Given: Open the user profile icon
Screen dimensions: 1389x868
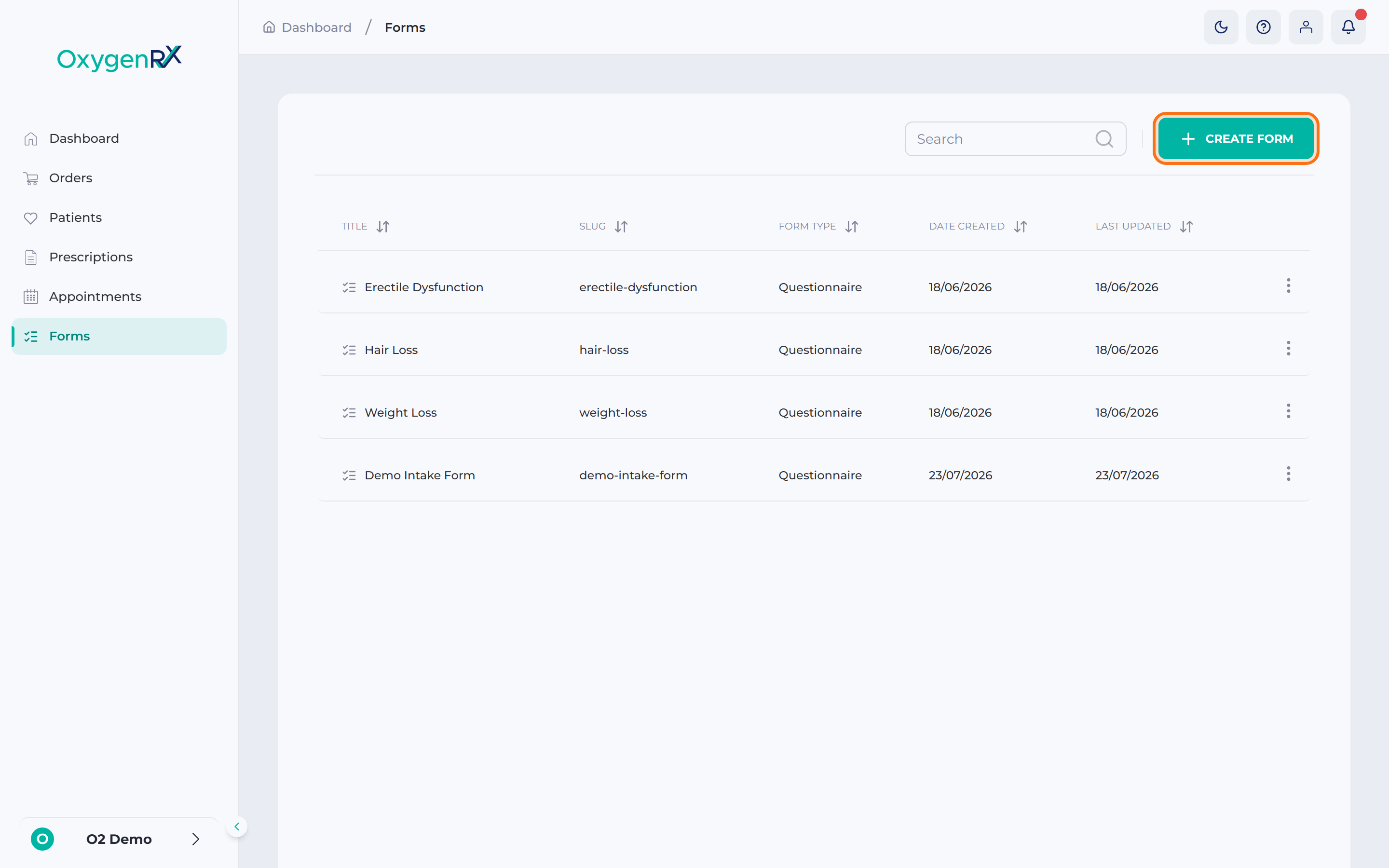Looking at the screenshot, I should [x=1306, y=27].
